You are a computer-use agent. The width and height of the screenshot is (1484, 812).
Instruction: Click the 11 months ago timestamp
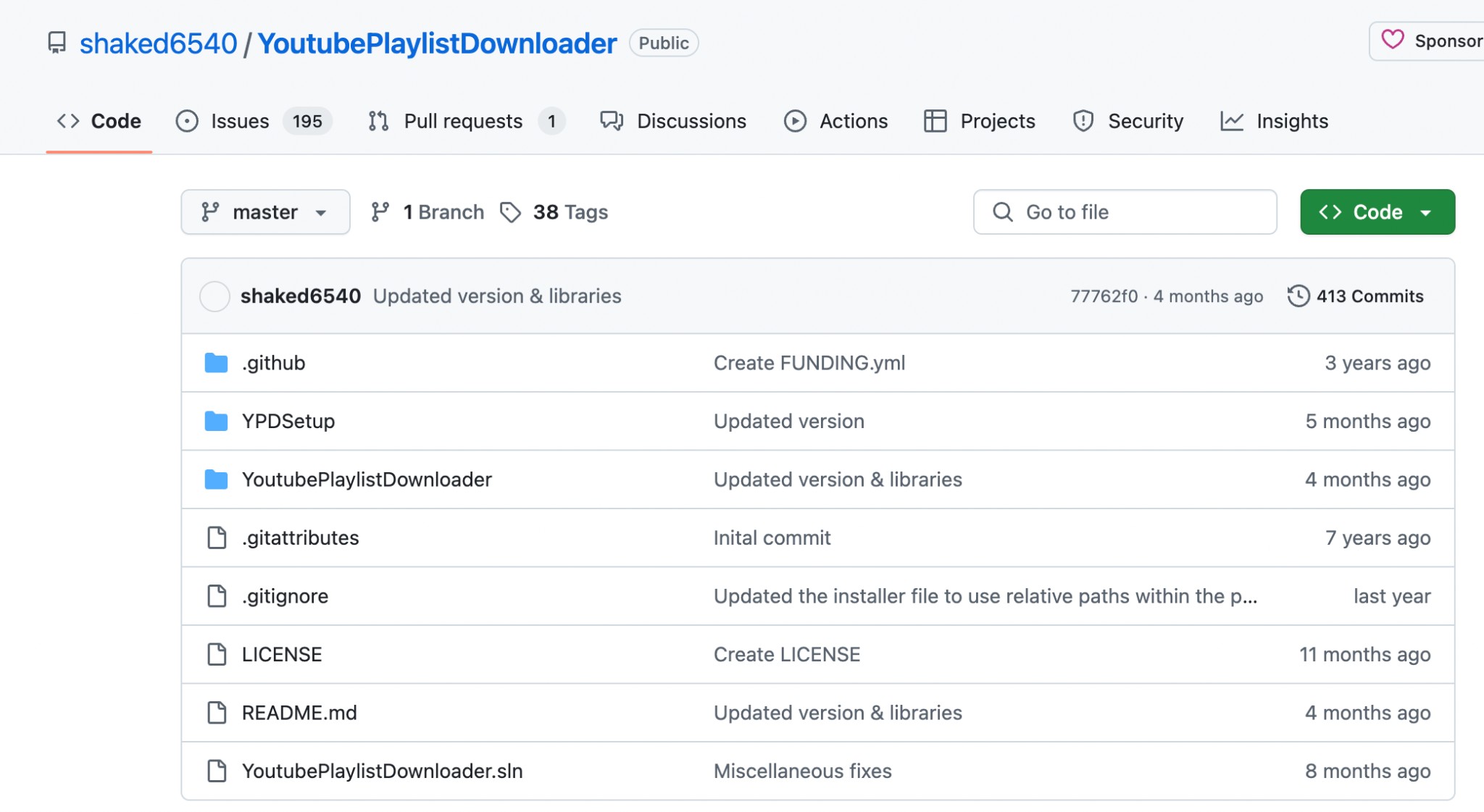coord(1365,654)
